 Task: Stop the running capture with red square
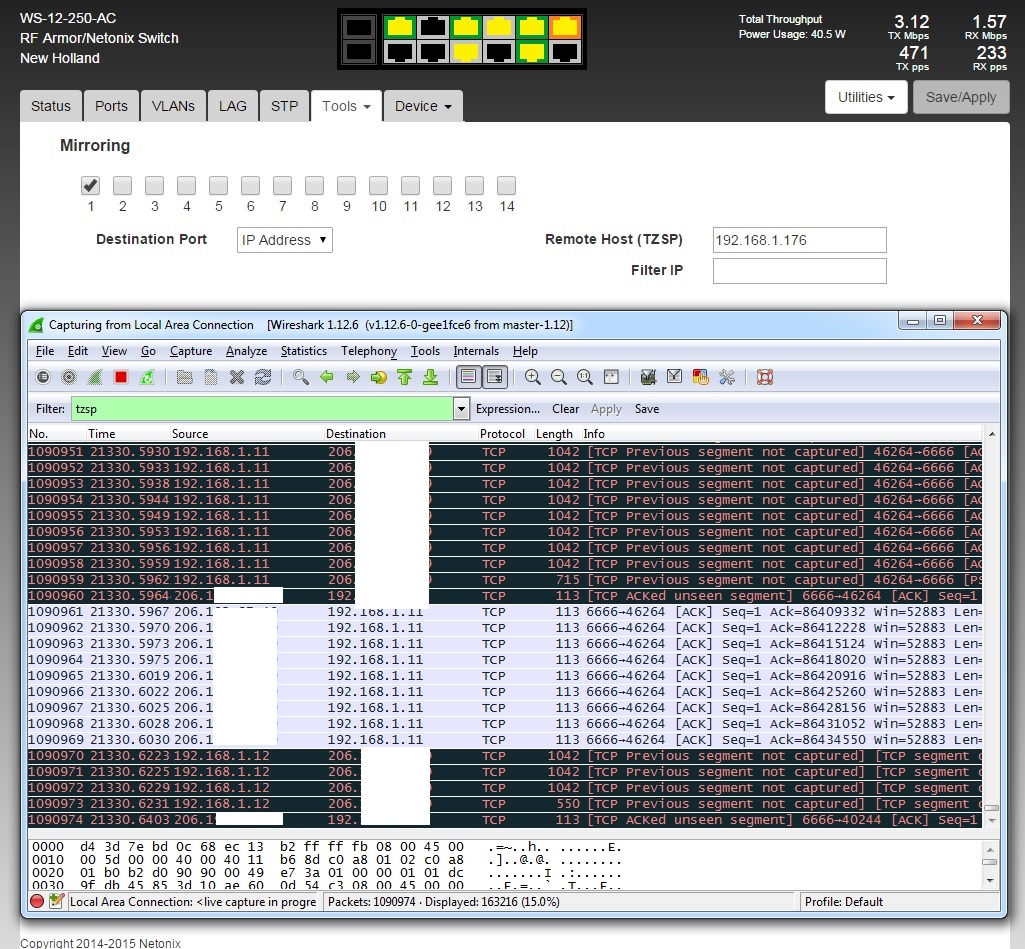[120, 377]
